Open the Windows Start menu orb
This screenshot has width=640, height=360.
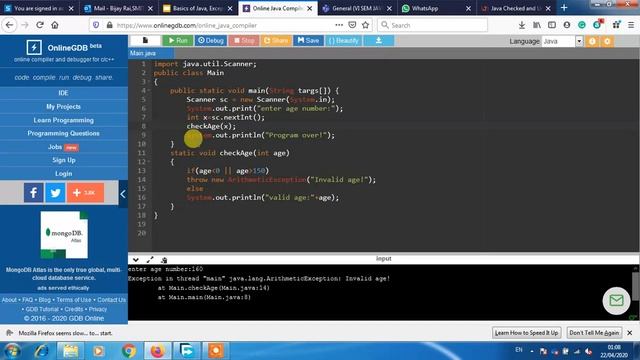13,351
